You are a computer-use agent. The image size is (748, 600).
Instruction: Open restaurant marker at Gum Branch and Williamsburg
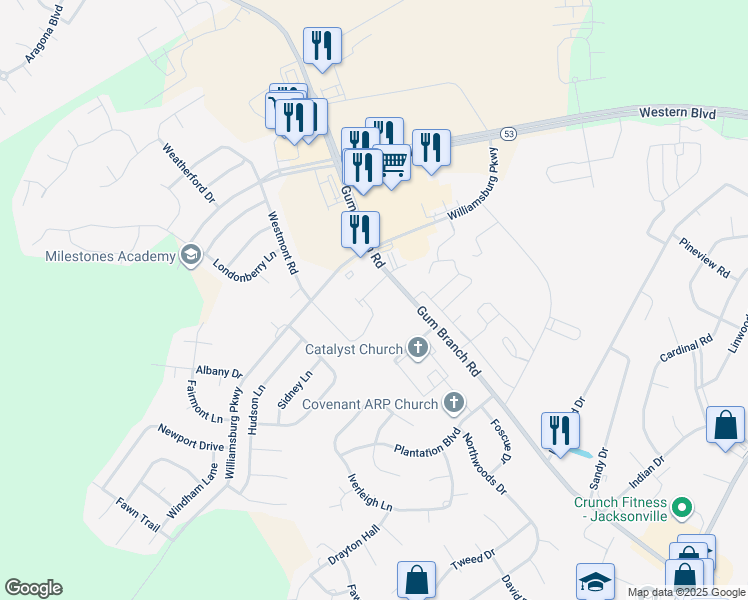coord(361,231)
